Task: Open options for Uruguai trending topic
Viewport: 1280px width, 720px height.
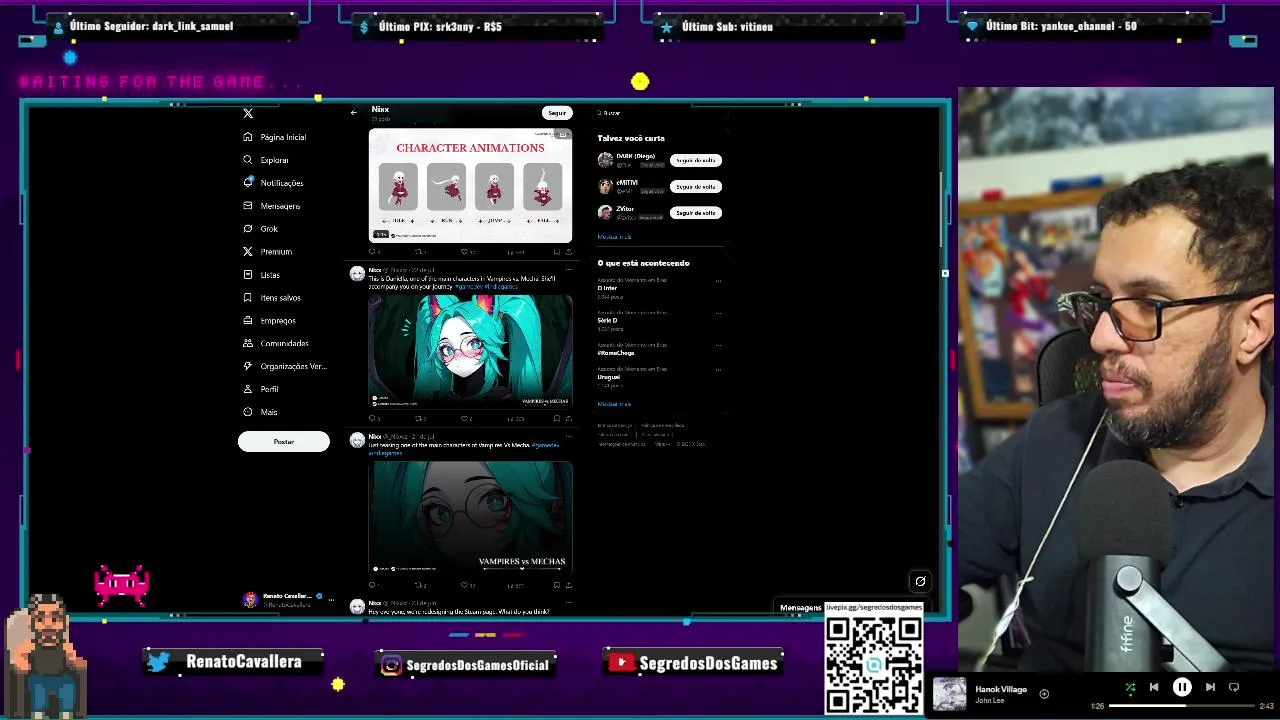Action: pyautogui.click(x=718, y=370)
